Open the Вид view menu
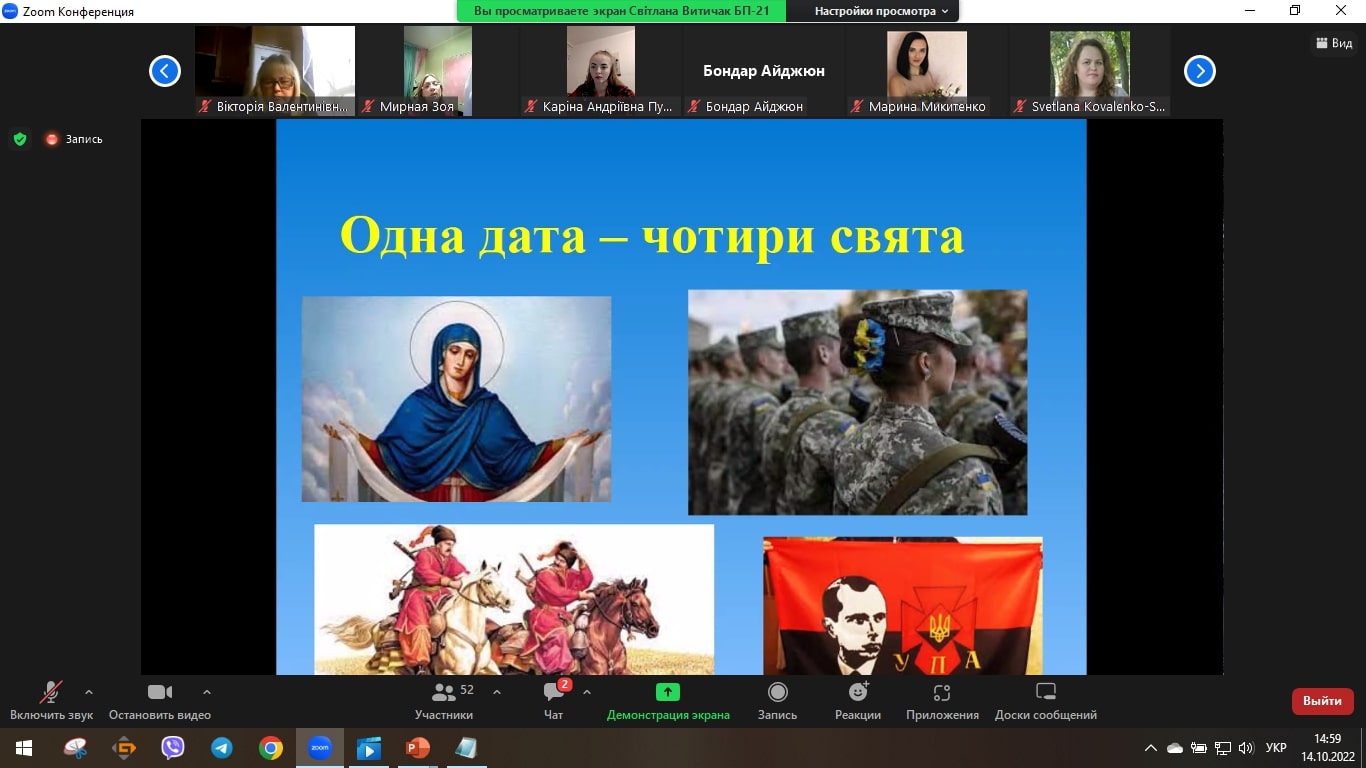Image resolution: width=1366 pixels, height=768 pixels. coord(1334,43)
